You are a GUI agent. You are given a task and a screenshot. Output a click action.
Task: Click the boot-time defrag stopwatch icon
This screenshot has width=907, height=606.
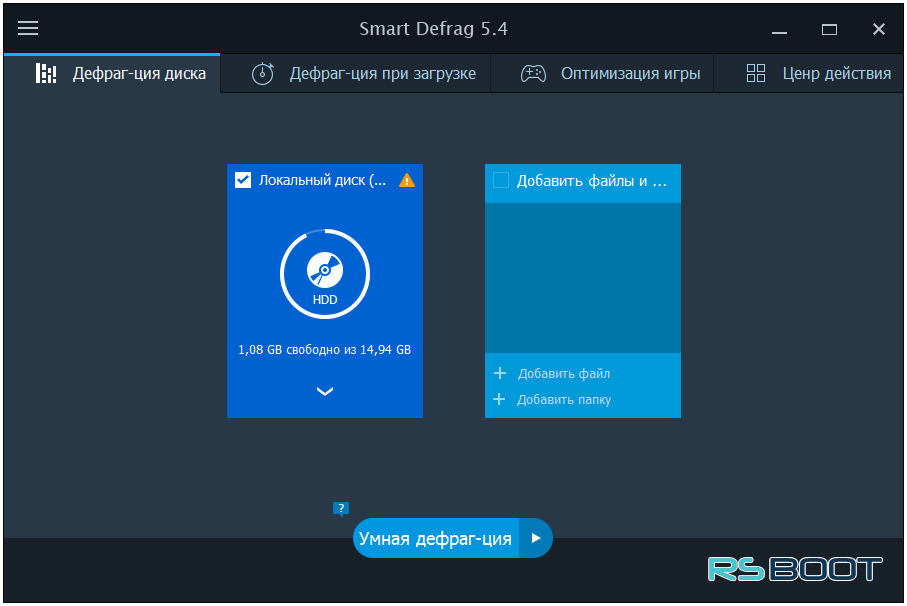(x=262, y=74)
